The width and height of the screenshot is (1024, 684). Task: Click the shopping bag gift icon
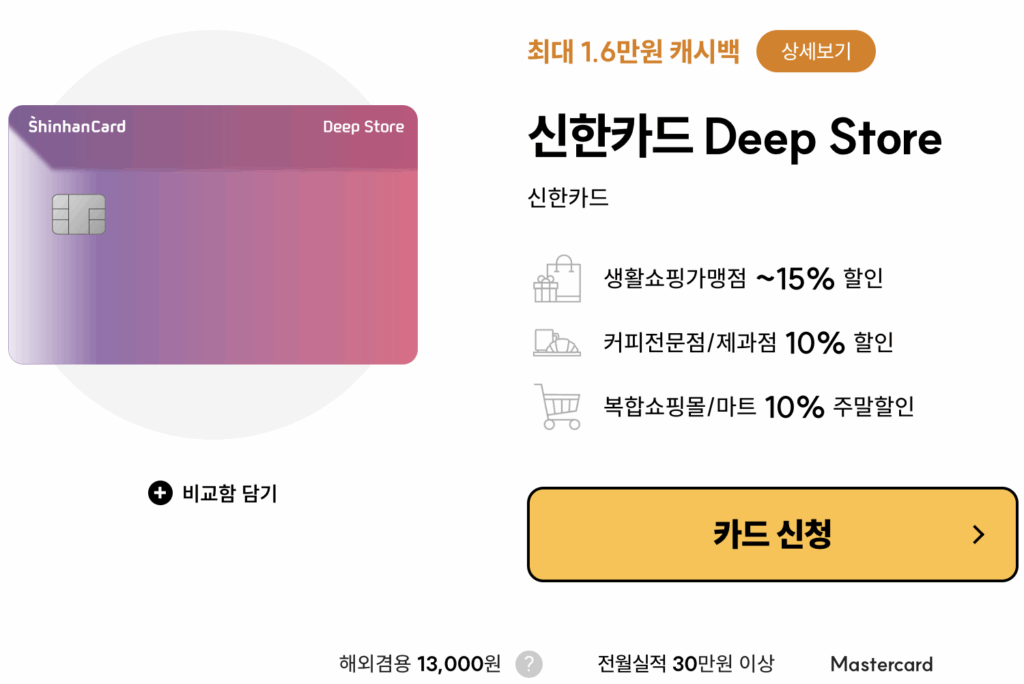coord(557,279)
